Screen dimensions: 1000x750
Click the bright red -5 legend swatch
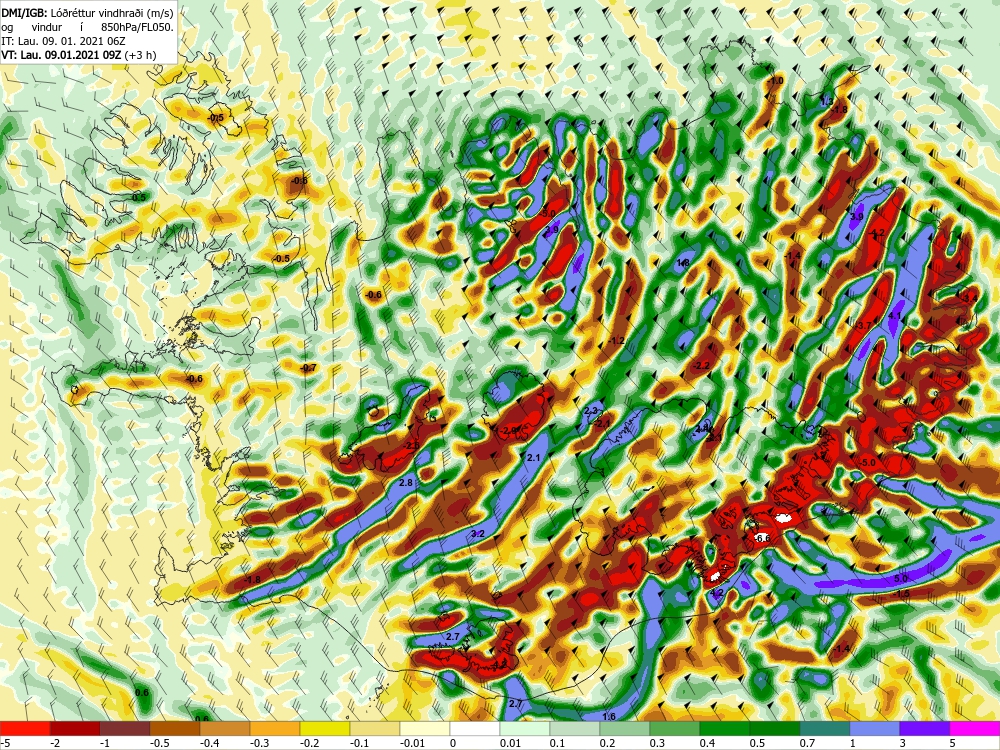click(x=25, y=728)
